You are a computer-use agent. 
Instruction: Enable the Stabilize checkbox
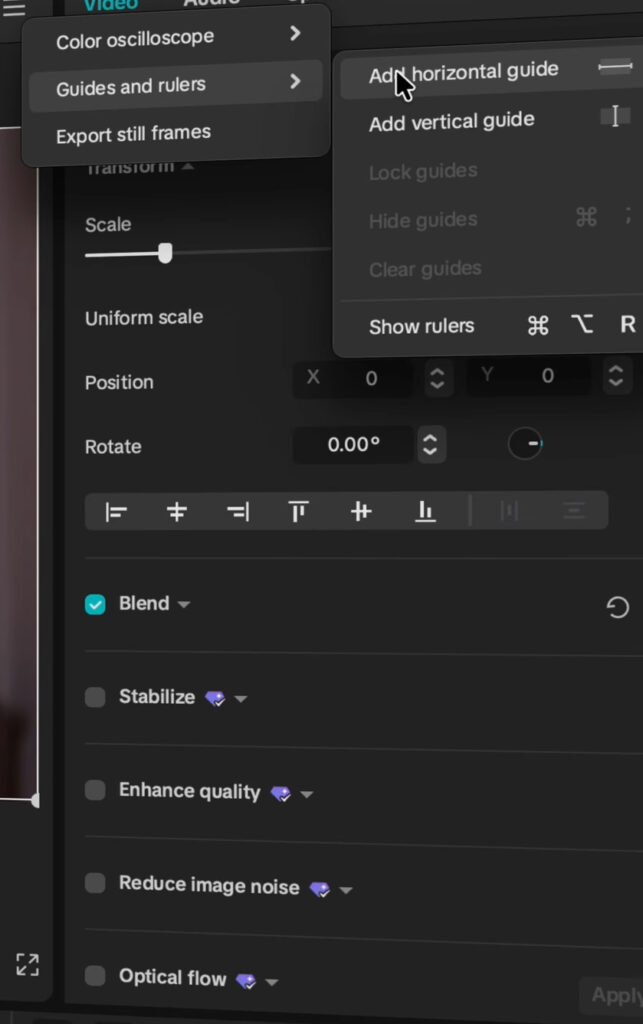pos(95,697)
